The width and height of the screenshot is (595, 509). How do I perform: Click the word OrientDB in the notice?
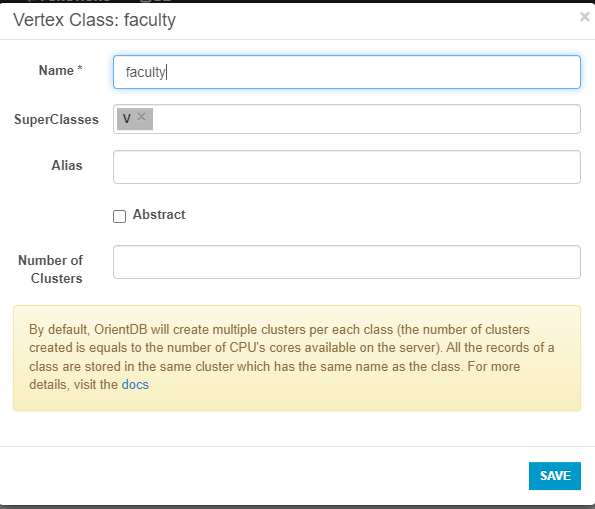pos(121,329)
